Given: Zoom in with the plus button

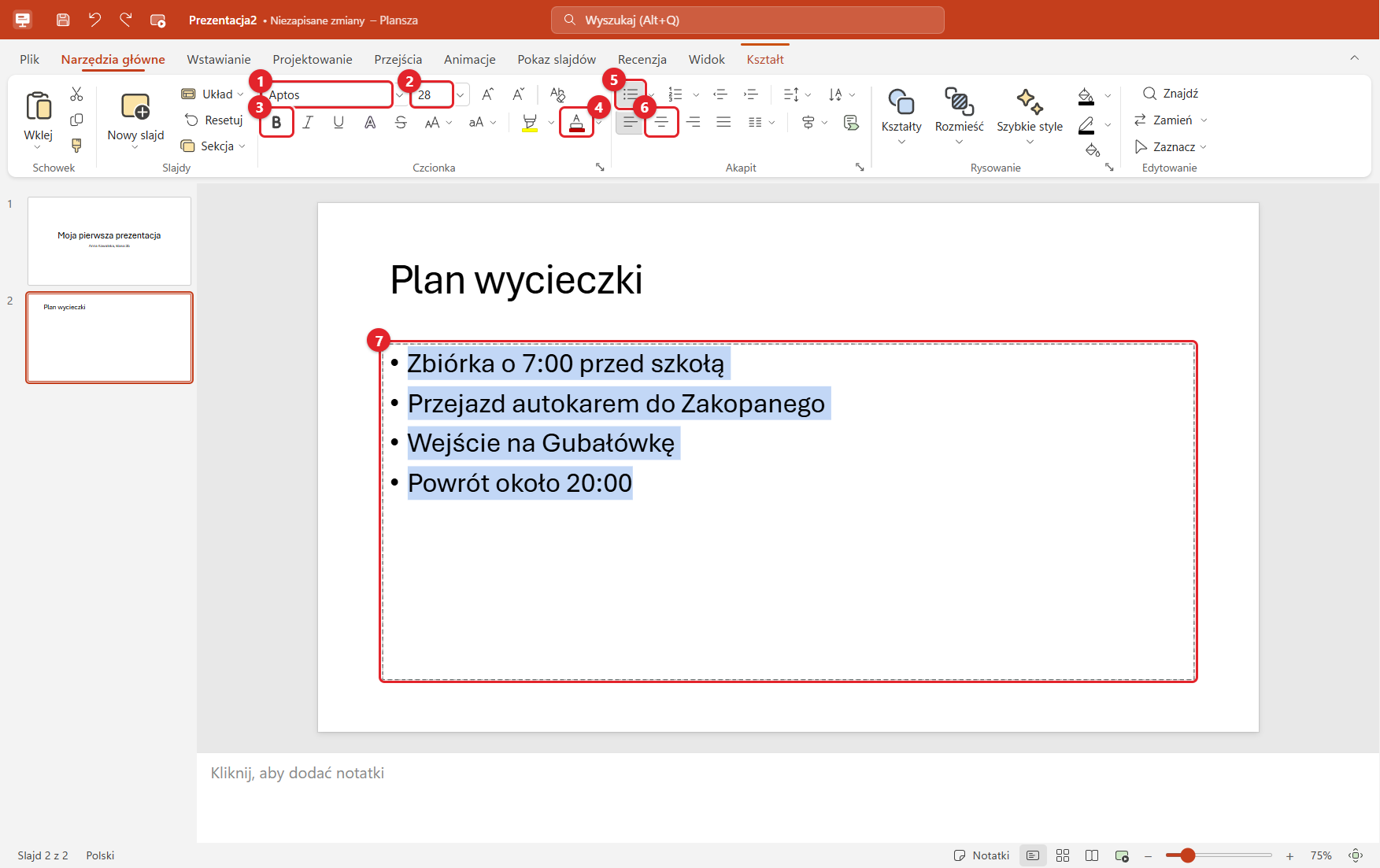Looking at the screenshot, I should [x=1289, y=855].
